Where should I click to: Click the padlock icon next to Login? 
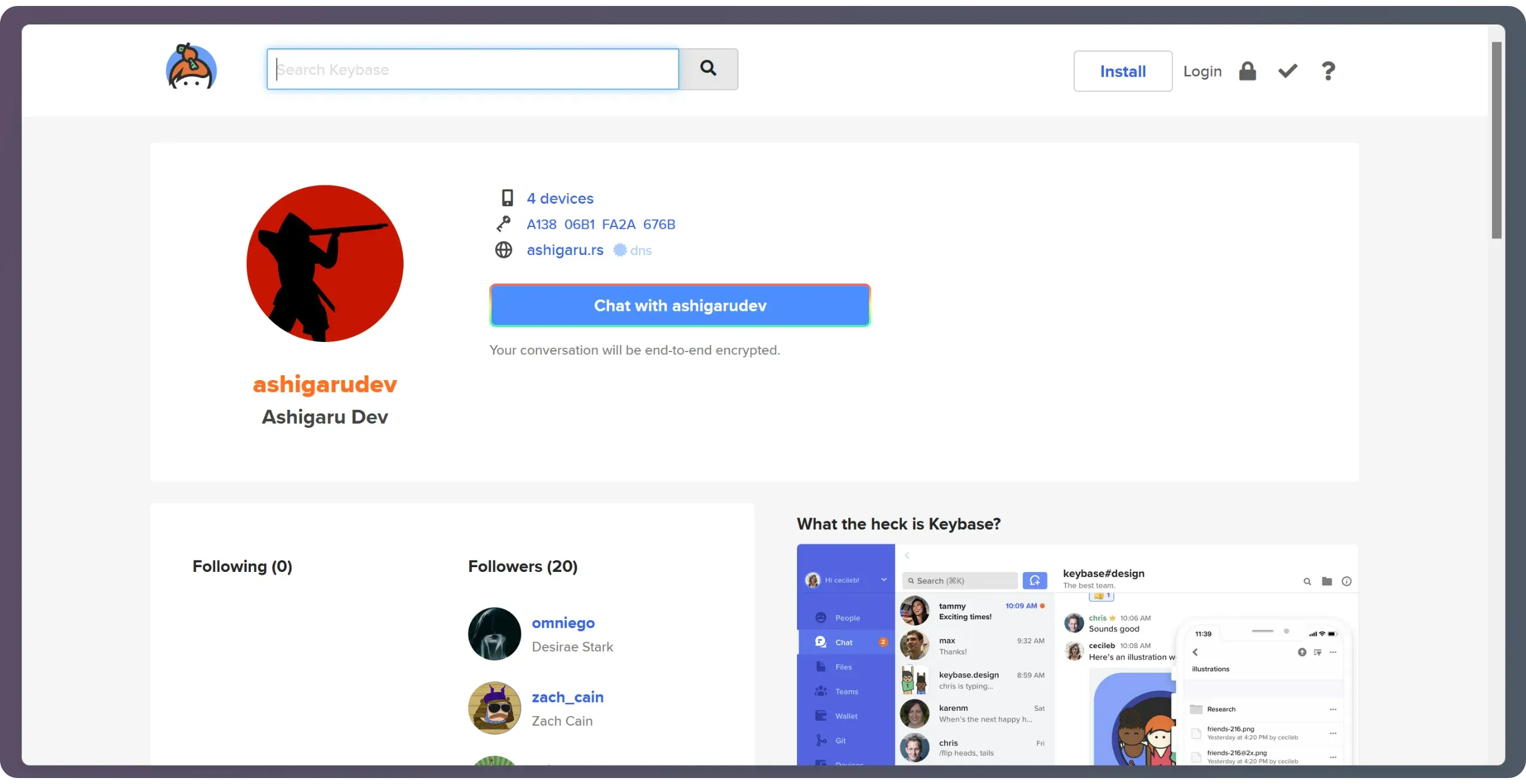[x=1247, y=71]
